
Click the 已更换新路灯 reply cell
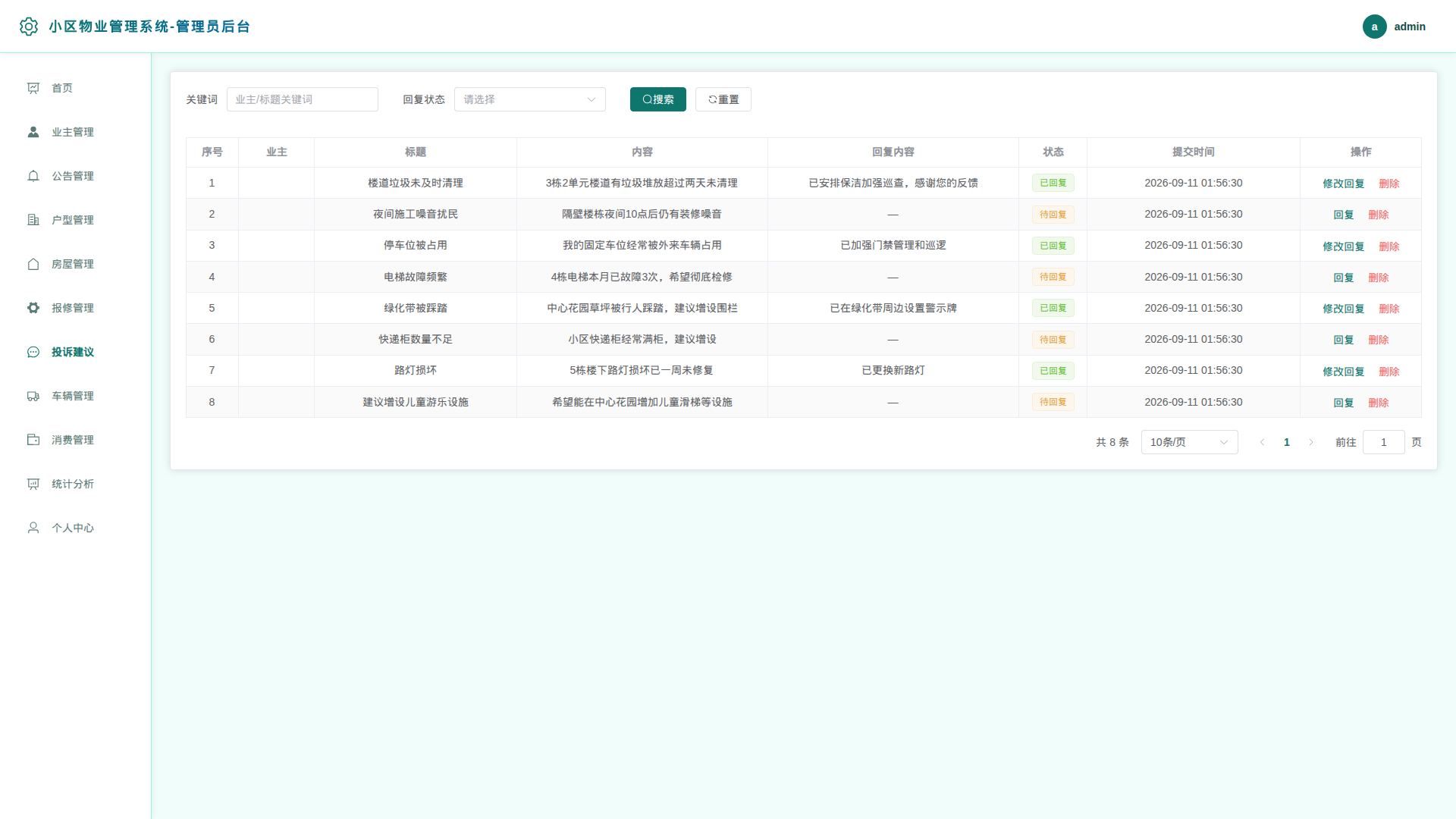(893, 370)
